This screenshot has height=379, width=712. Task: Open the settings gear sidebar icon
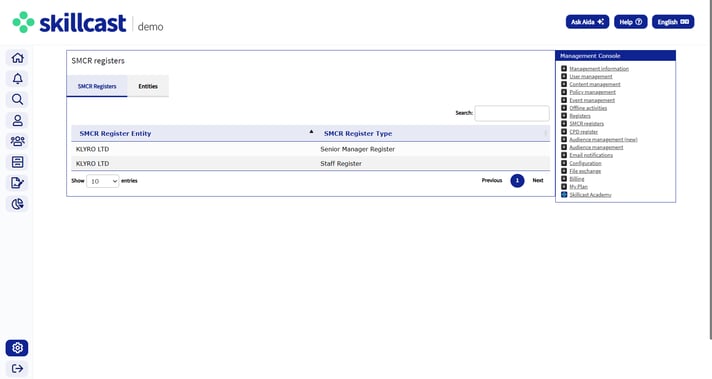pyautogui.click(x=17, y=348)
